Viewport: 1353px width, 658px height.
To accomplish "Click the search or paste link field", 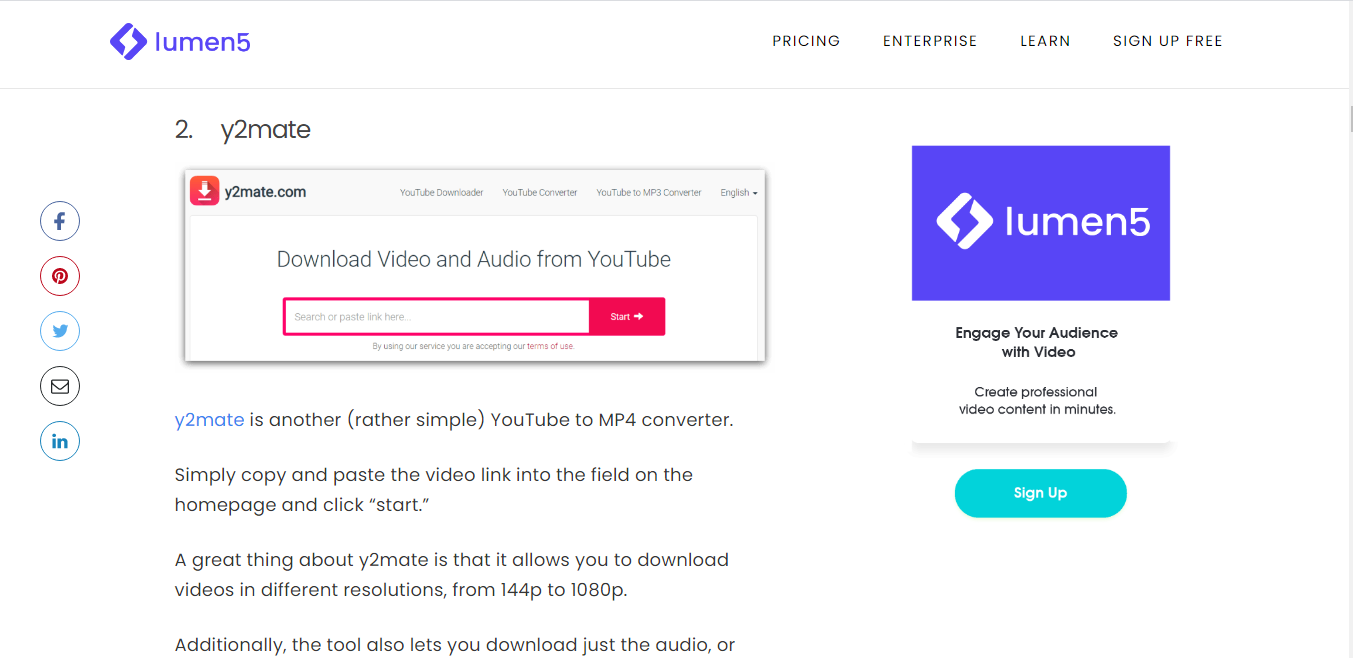I will pyautogui.click(x=437, y=316).
